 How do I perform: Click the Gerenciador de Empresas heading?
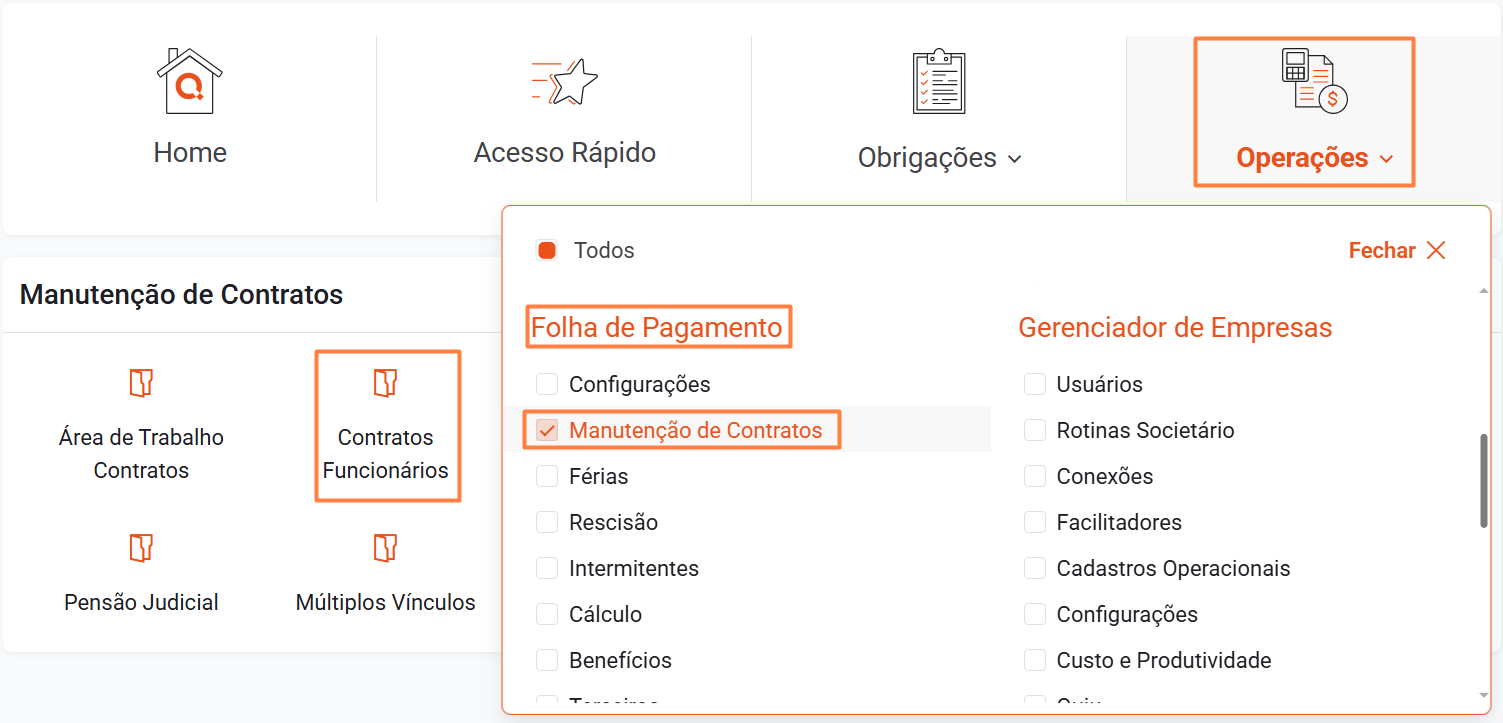(1175, 327)
